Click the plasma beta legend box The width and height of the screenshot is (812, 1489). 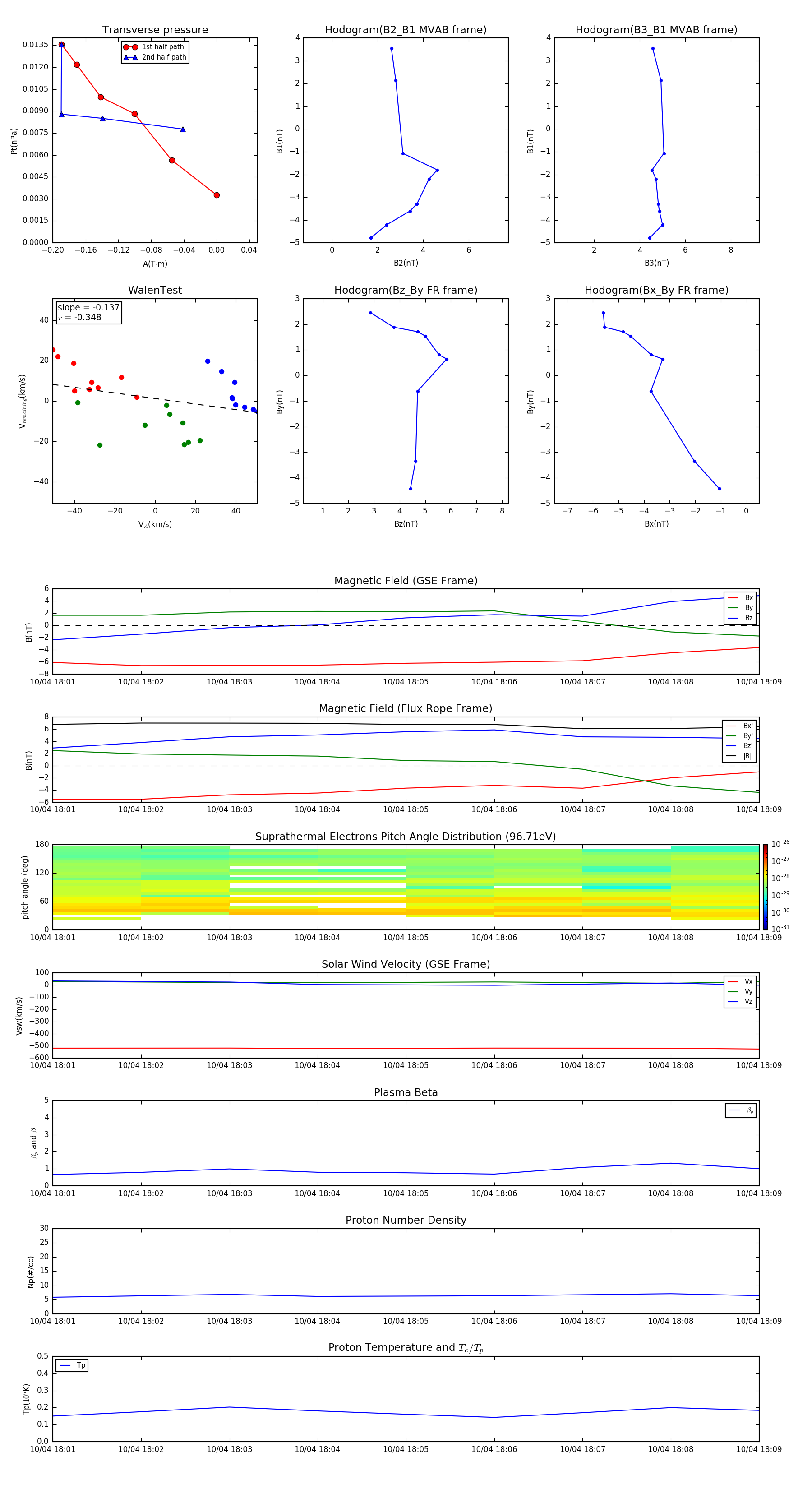740,1110
